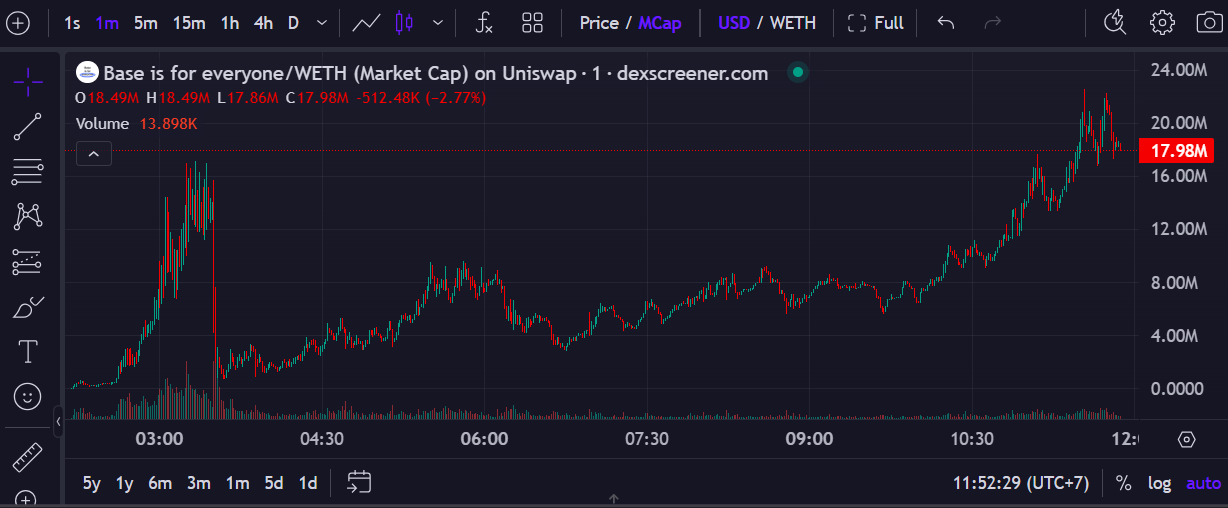The image size is (1228, 508).
Task: Set the range to 1d
Action: 308,483
